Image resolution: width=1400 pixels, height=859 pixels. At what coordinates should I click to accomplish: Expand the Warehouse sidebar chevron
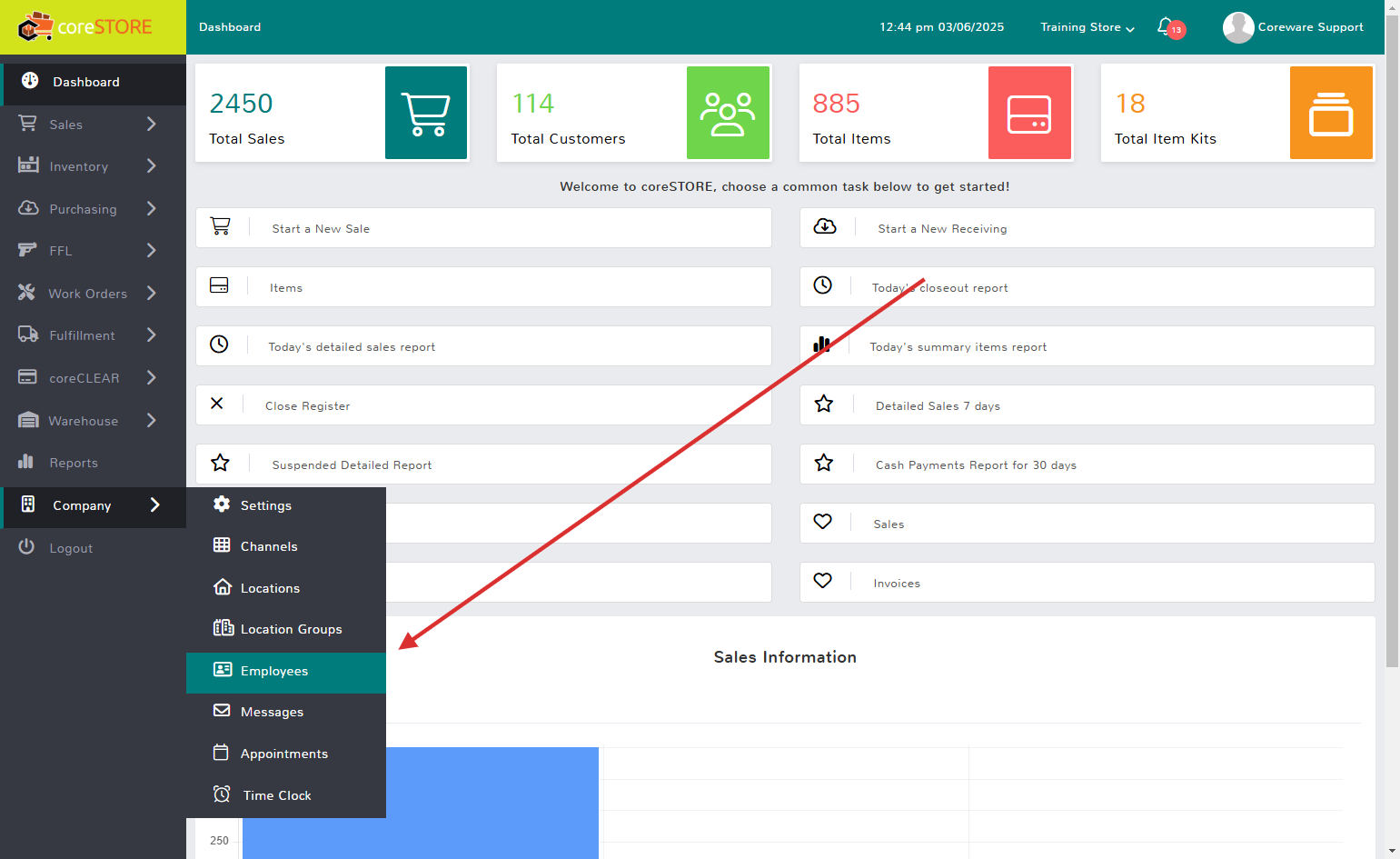click(152, 420)
